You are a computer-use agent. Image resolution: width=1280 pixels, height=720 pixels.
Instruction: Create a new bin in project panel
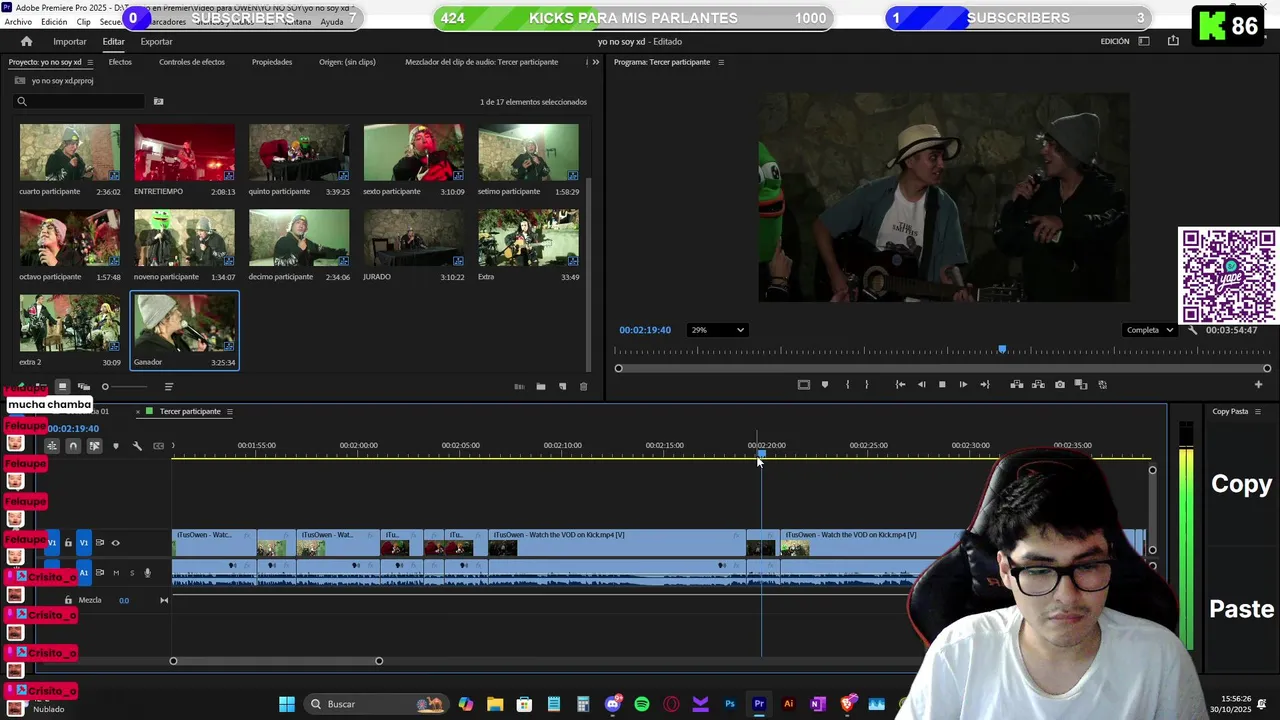point(541,387)
